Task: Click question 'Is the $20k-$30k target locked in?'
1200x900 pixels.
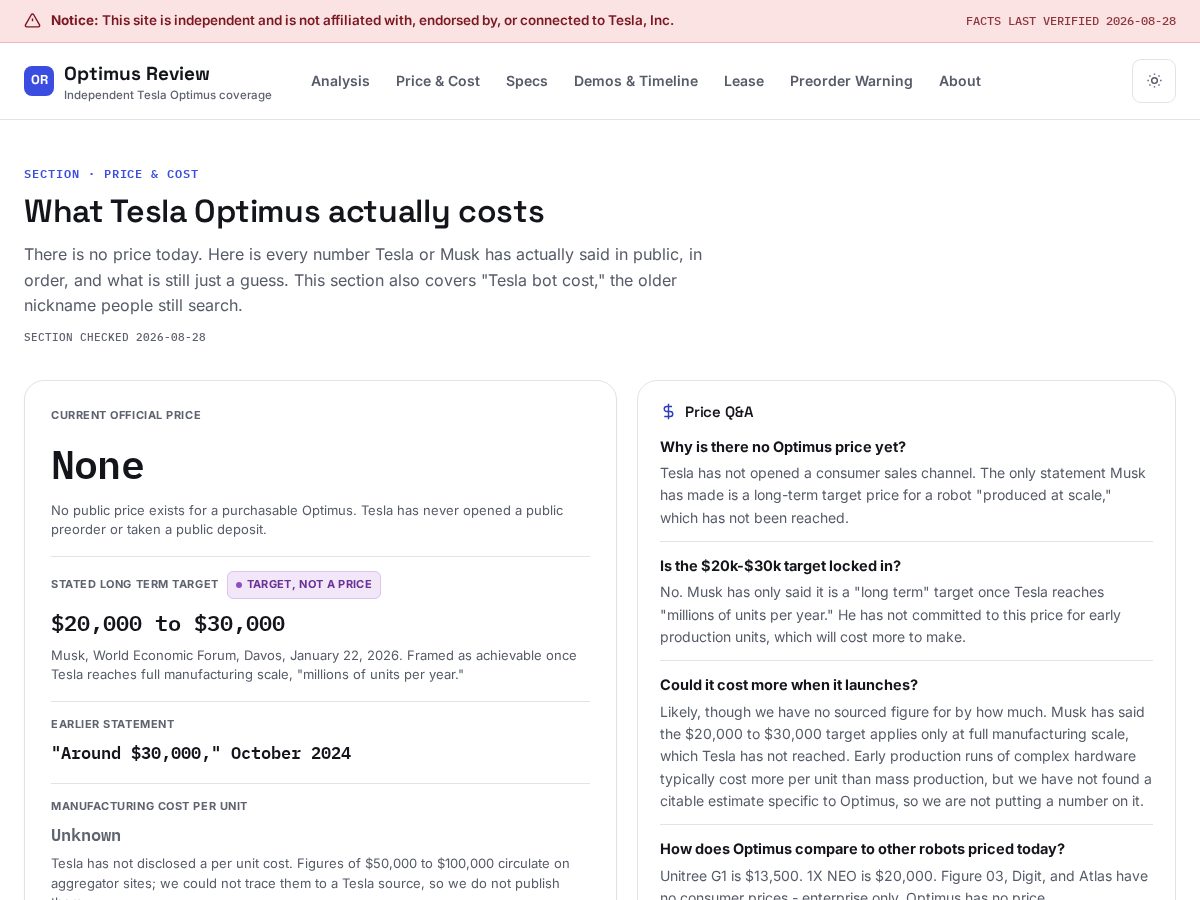Action: (780, 566)
